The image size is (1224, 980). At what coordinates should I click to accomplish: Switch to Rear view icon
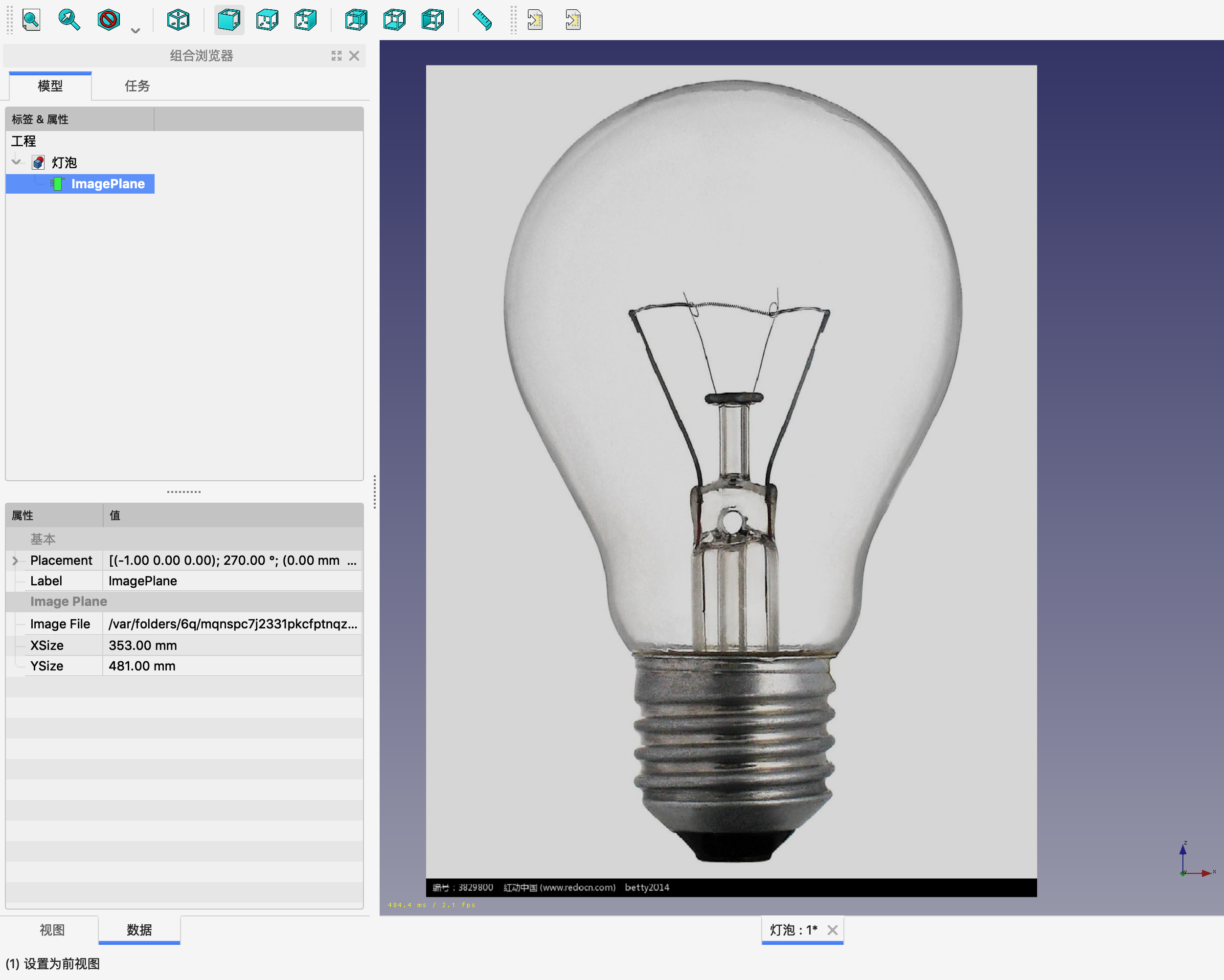pos(356,20)
